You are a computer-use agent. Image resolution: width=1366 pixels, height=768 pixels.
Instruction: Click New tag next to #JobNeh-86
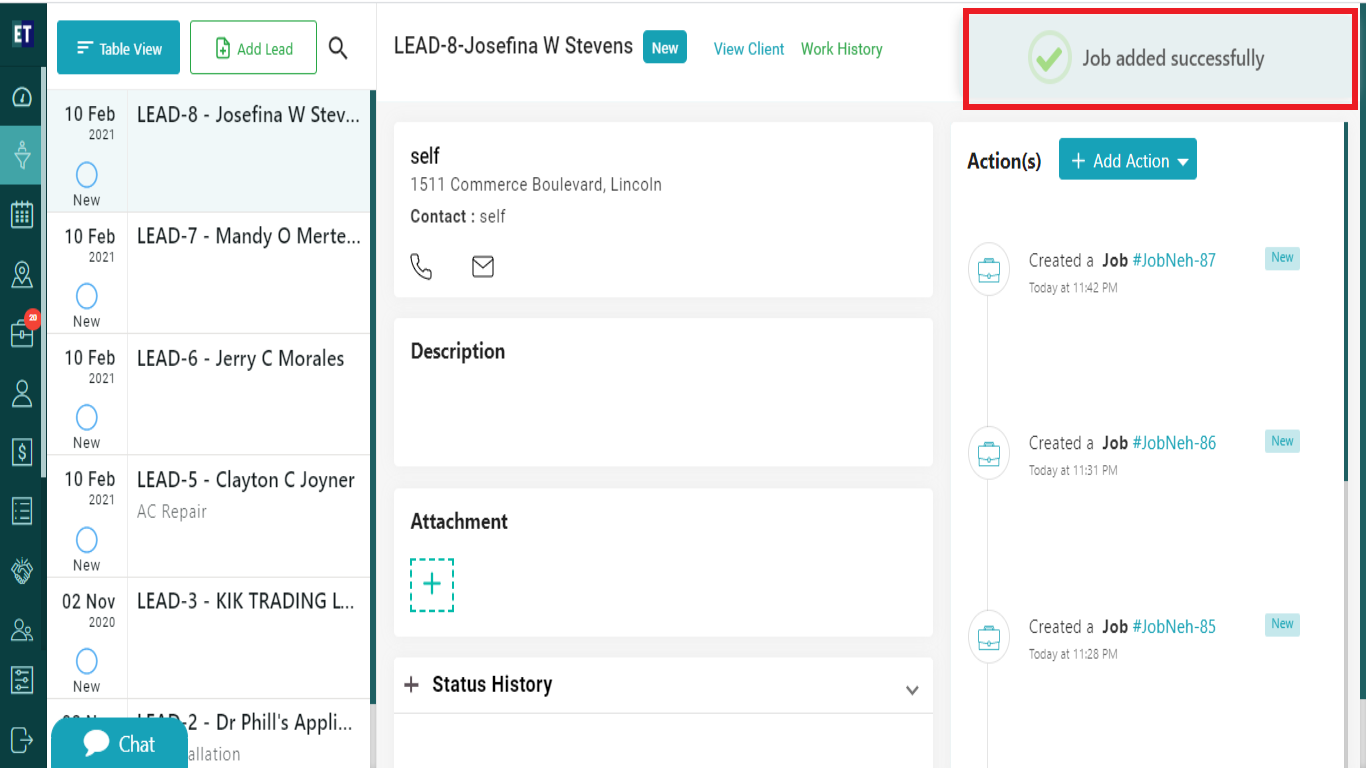pyautogui.click(x=1282, y=441)
